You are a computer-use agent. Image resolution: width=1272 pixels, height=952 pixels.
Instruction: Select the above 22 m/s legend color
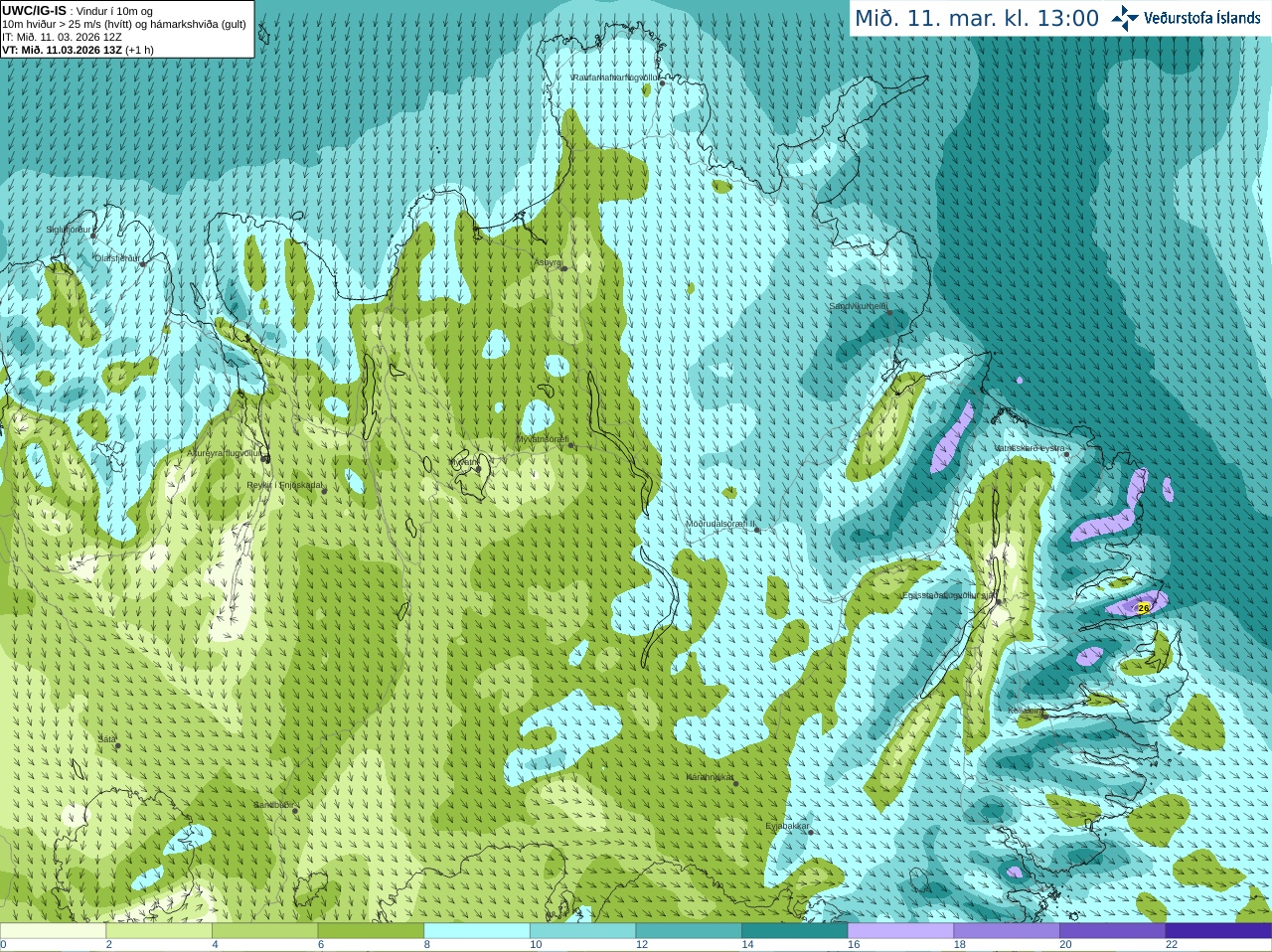pyautogui.click(x=1218, y=931)
